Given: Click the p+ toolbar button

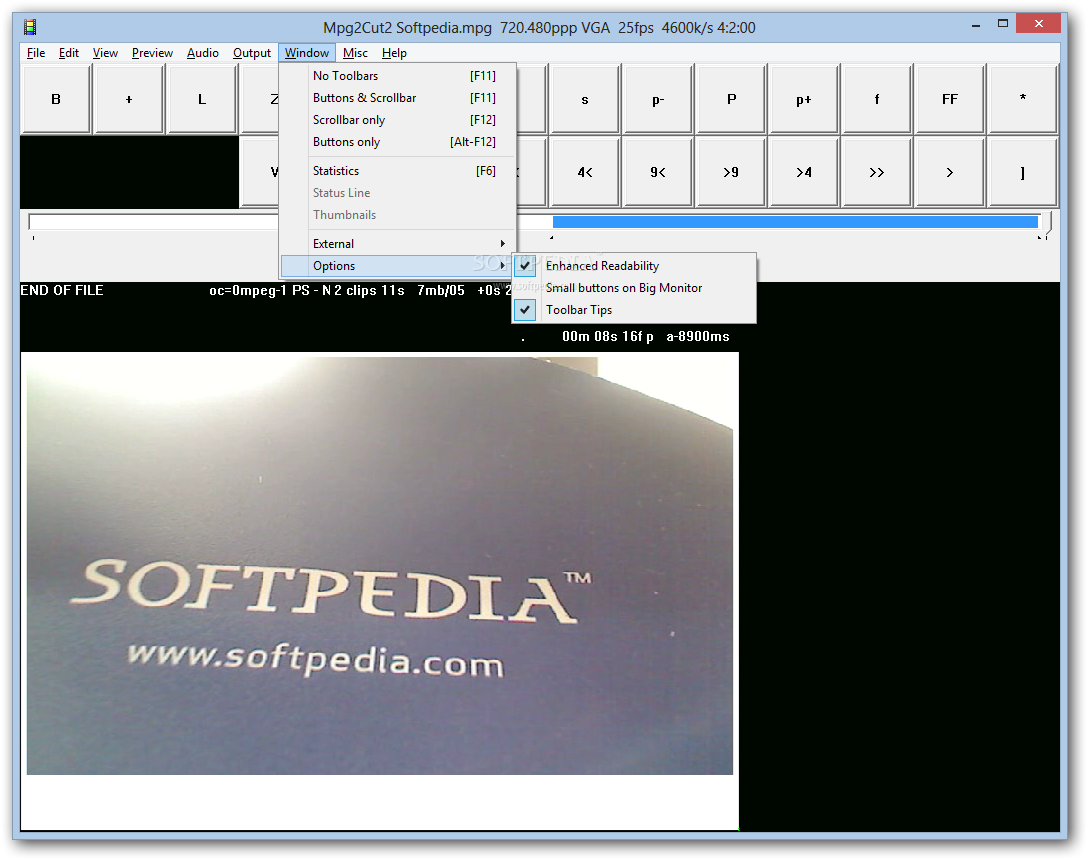Looking at the screenshot, I should point(804,99).
